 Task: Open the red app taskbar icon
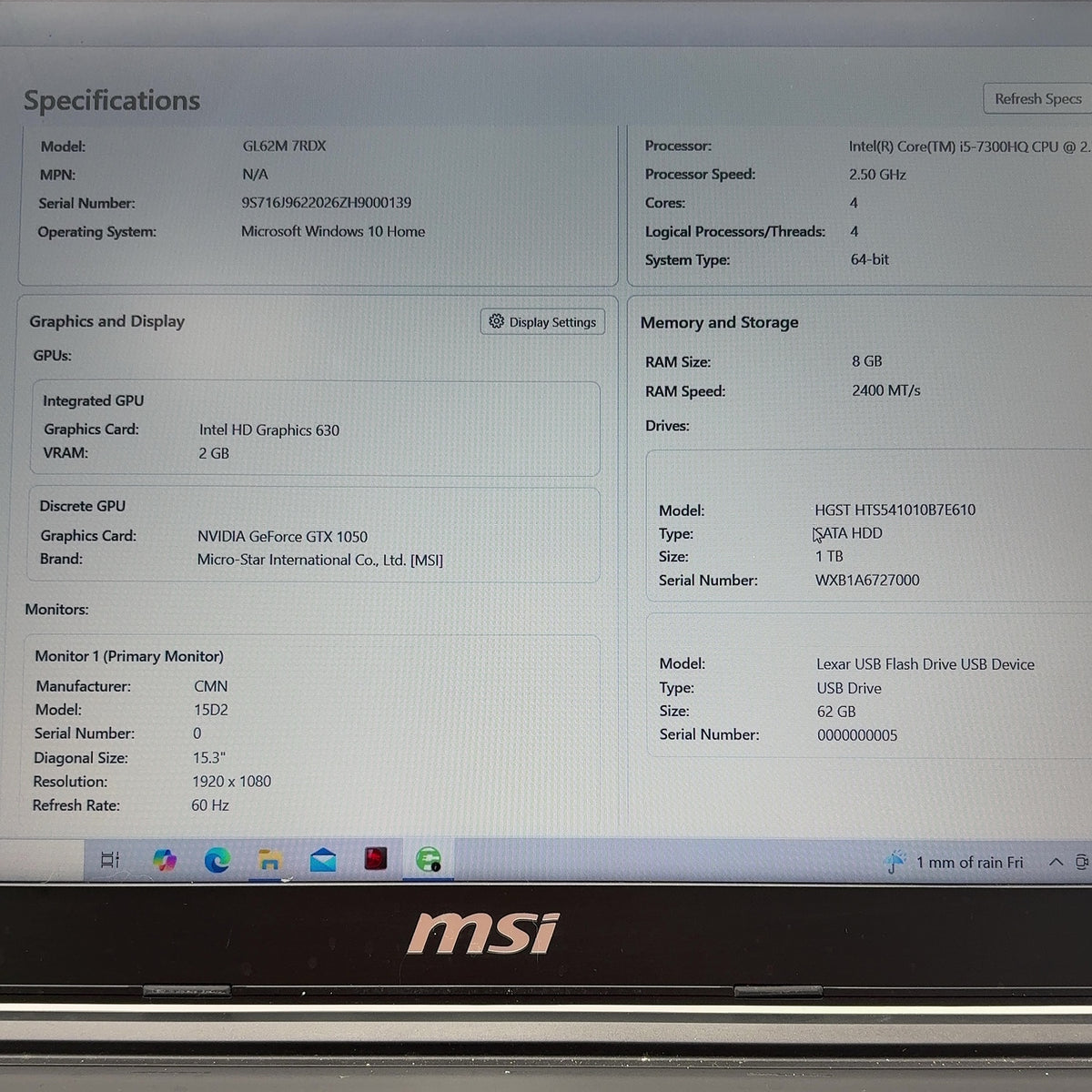pyautogui.click(x=376, y=859)
